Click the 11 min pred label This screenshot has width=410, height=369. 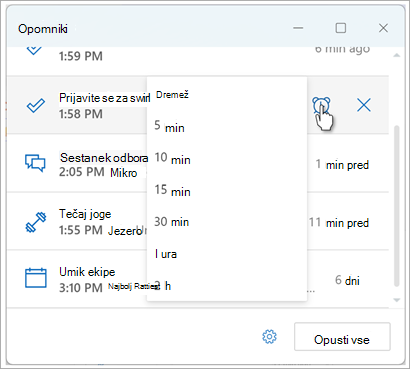point(339,223)
